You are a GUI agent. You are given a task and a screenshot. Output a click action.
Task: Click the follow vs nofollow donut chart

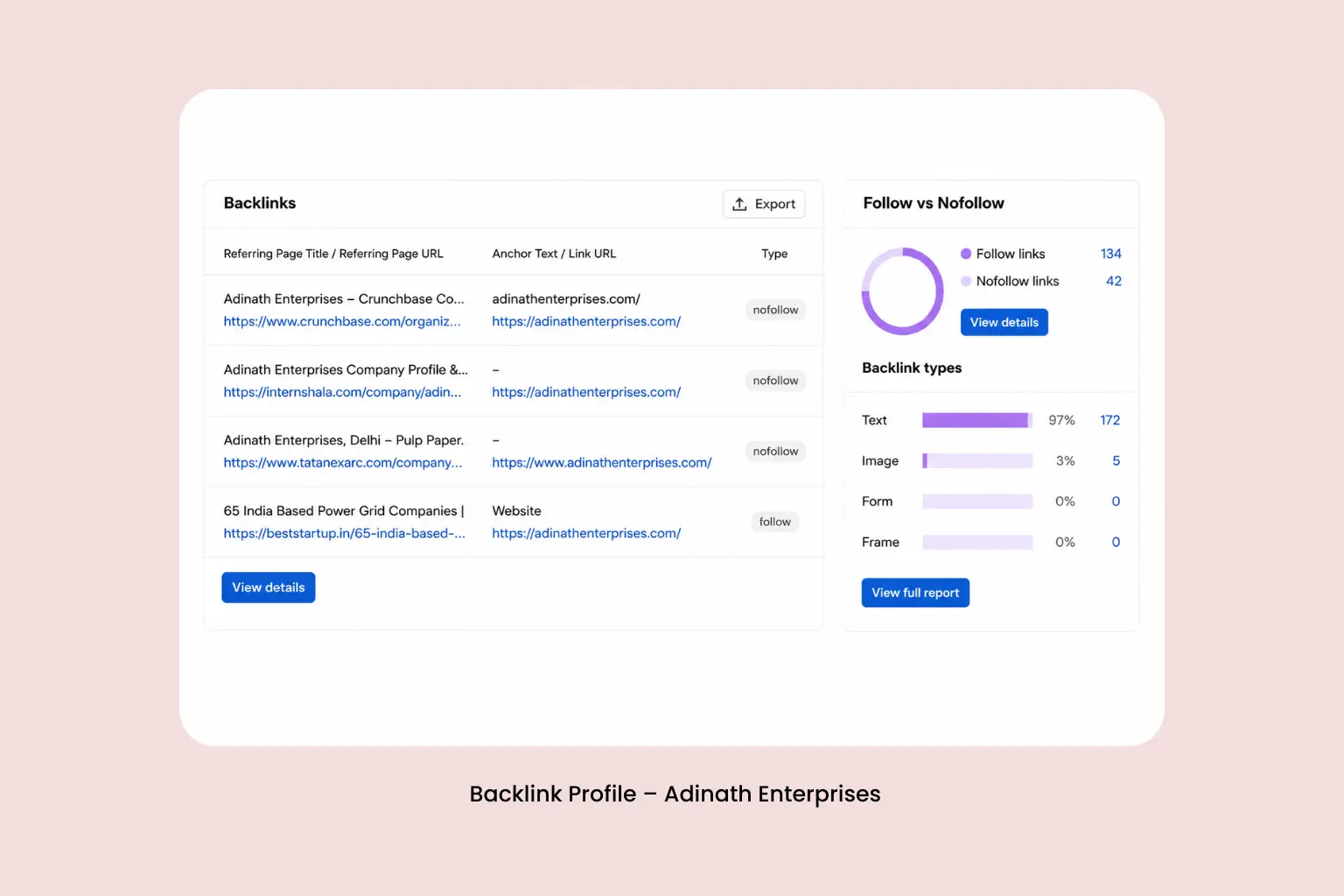pyautogui.click(x=903, y=290)
